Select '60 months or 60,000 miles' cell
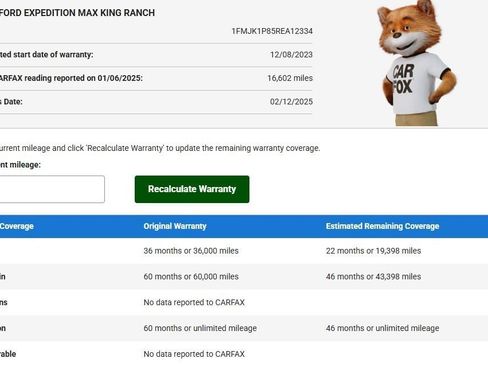The width and height of the screenshot is (488, 366). coord(191,276)
